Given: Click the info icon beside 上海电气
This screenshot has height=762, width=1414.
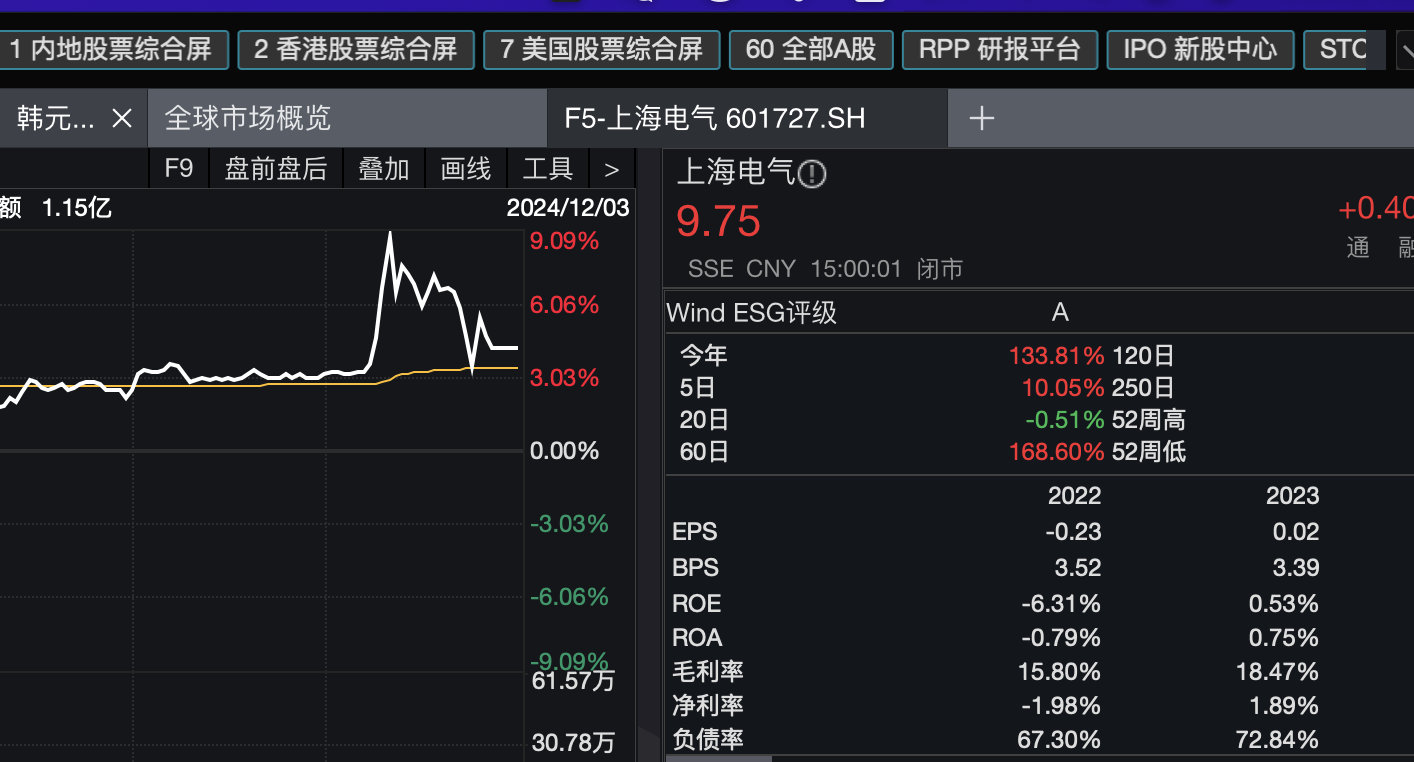Looking at the screenshot, I should (x=813, y=175).
